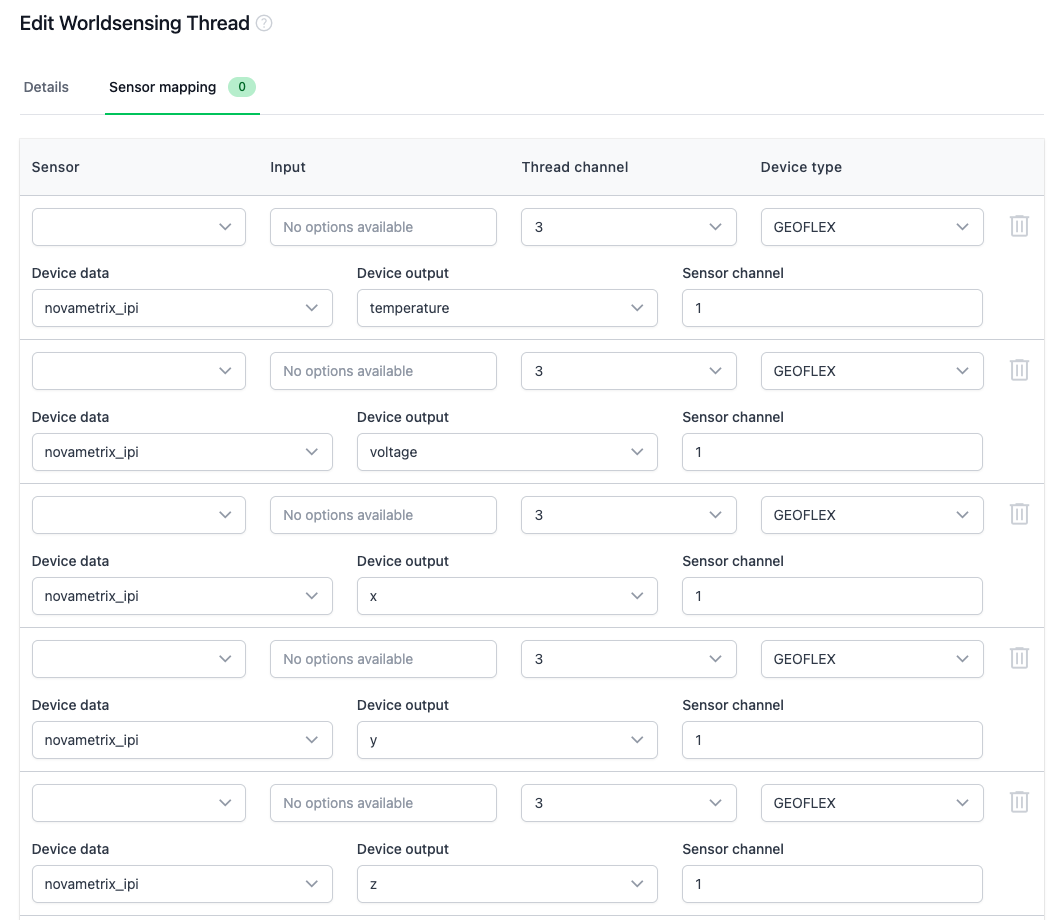Click the Sensor channel field in temperature row

(x=831, y=307)
